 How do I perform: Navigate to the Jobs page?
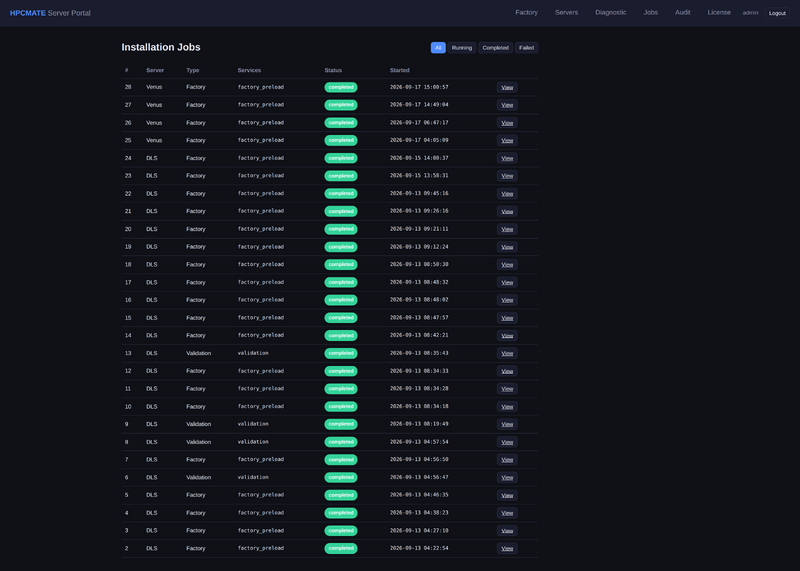pos(651,13)
